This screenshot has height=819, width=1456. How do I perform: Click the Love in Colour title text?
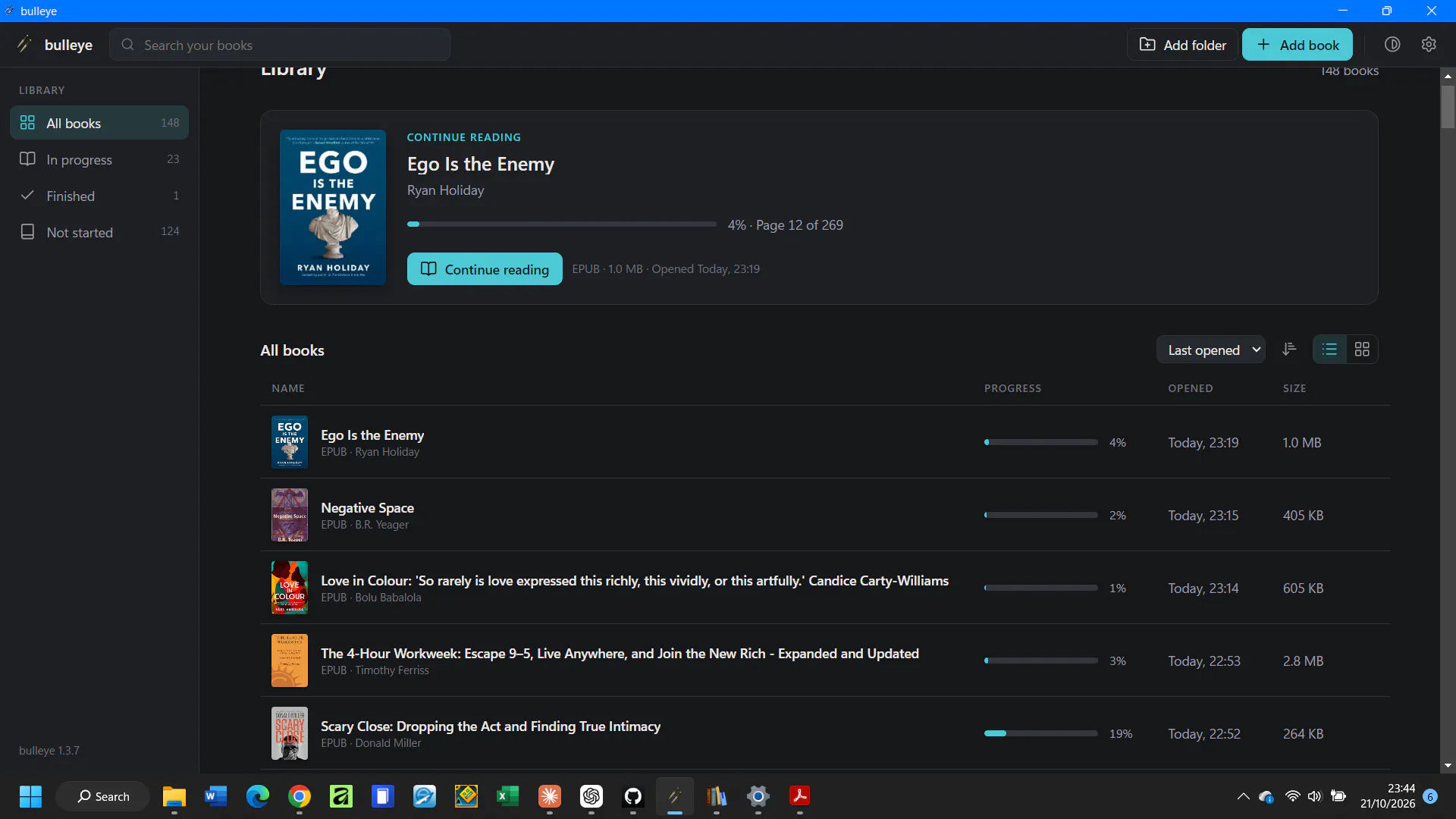coord(635,580)
